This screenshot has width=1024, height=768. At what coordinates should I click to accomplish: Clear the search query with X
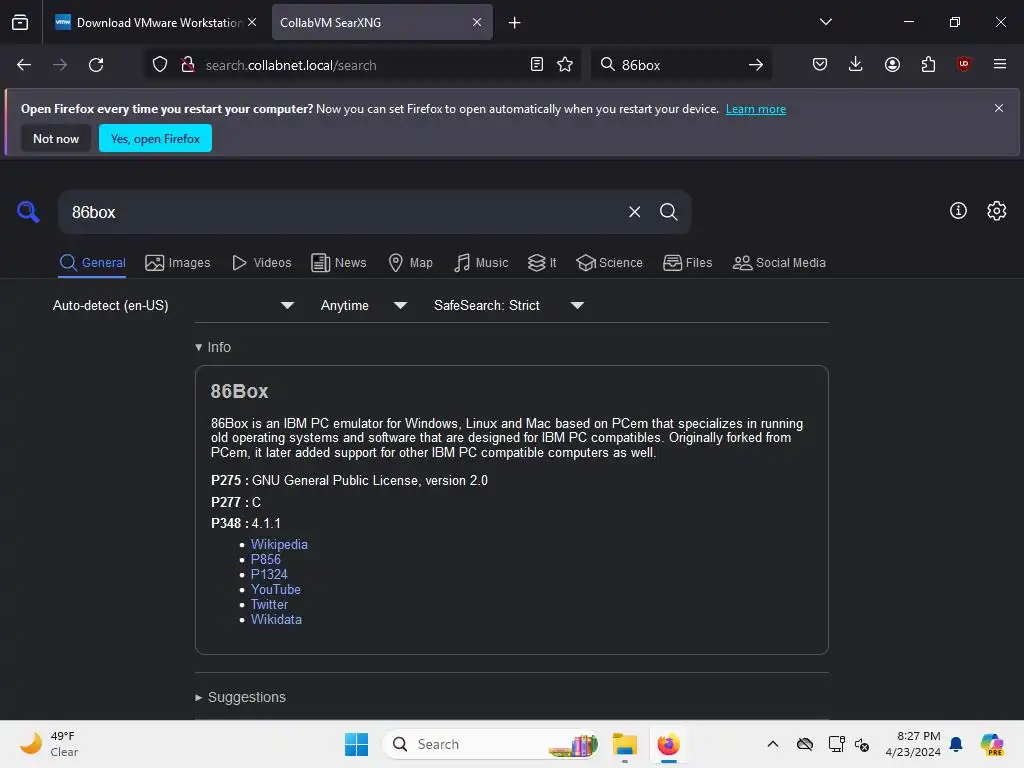[x=634, y=212]
